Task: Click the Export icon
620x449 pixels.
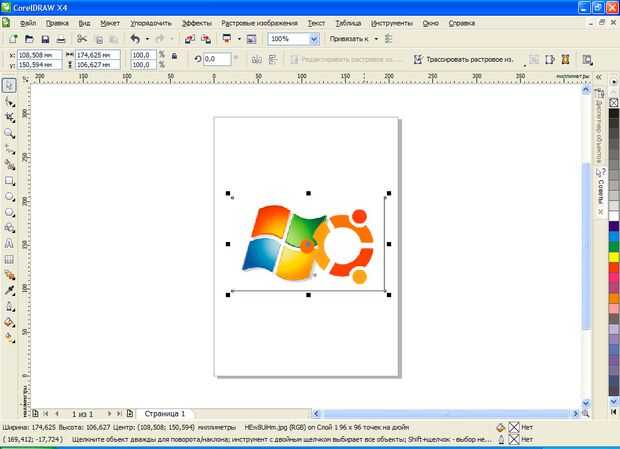Action: [x=206, y=39]
